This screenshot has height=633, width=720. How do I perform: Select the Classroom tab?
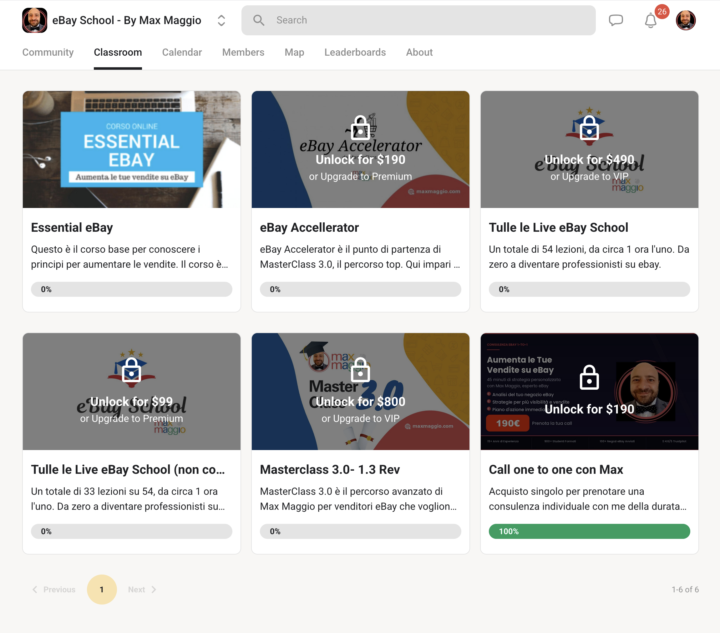pyautogui.click(x=118, y=52)
